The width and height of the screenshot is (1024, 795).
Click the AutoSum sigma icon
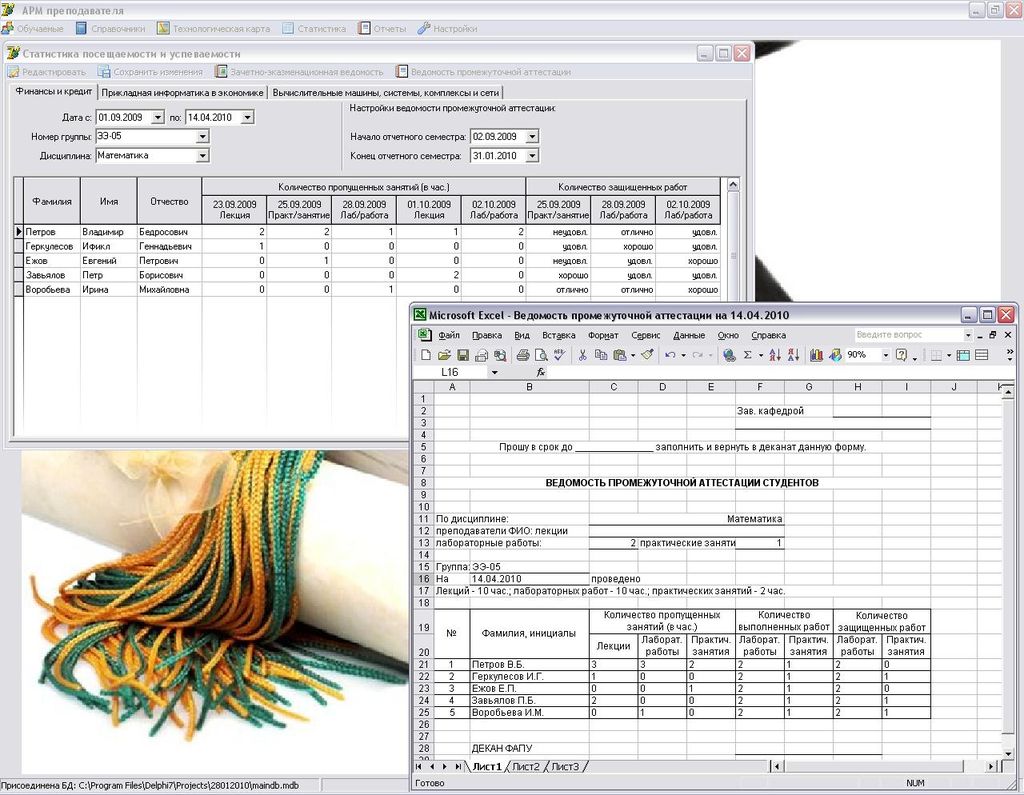(x=748, y=355)
